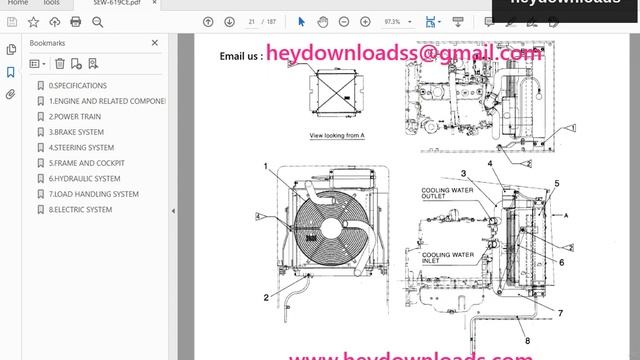This screenshot has width=640, height=360.
Task: Open the Attachments paperclip panel
Action: (x=11, y=95)
